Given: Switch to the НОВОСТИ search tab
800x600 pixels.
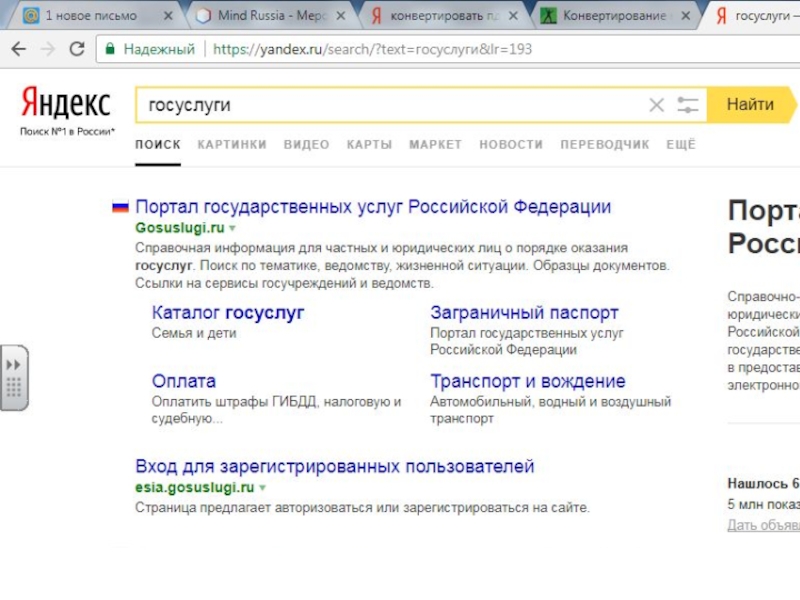Looking at the screenshot, I should coord(511,145).
